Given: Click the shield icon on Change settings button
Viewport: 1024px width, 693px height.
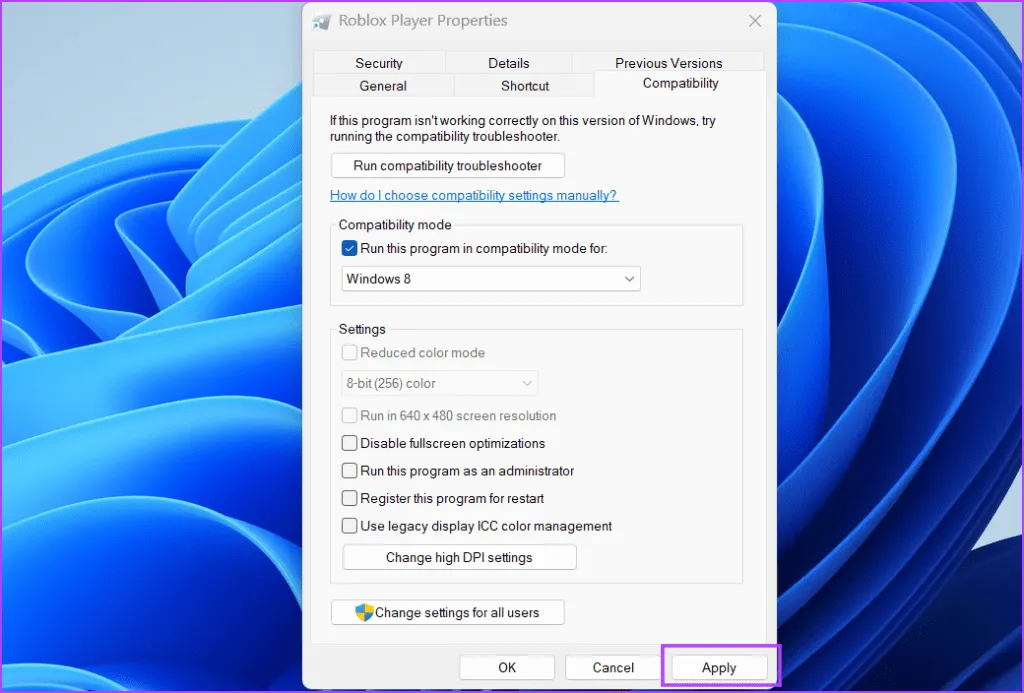Looking at the screenshot, I should [x=365, y=612].
